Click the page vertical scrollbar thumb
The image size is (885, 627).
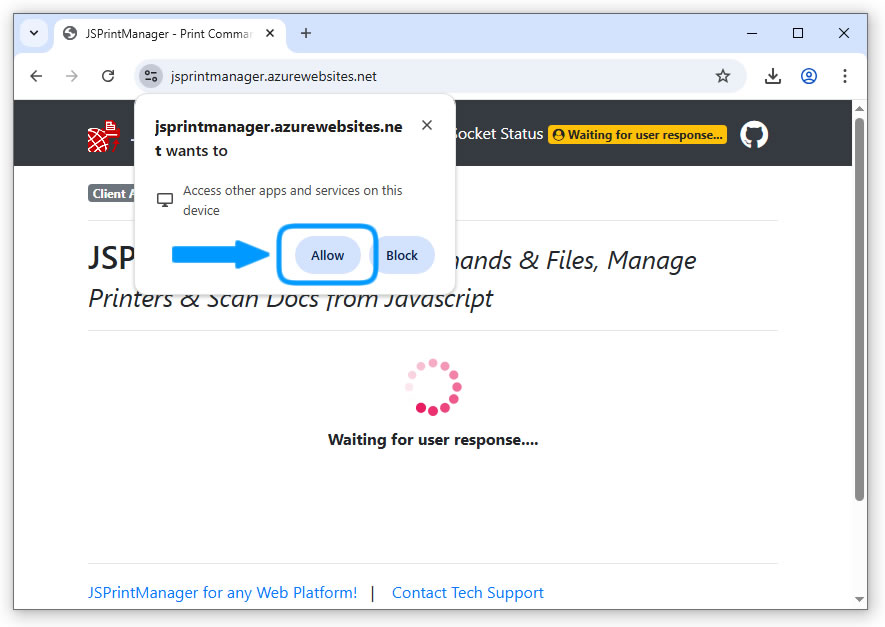tap(859, 309)
